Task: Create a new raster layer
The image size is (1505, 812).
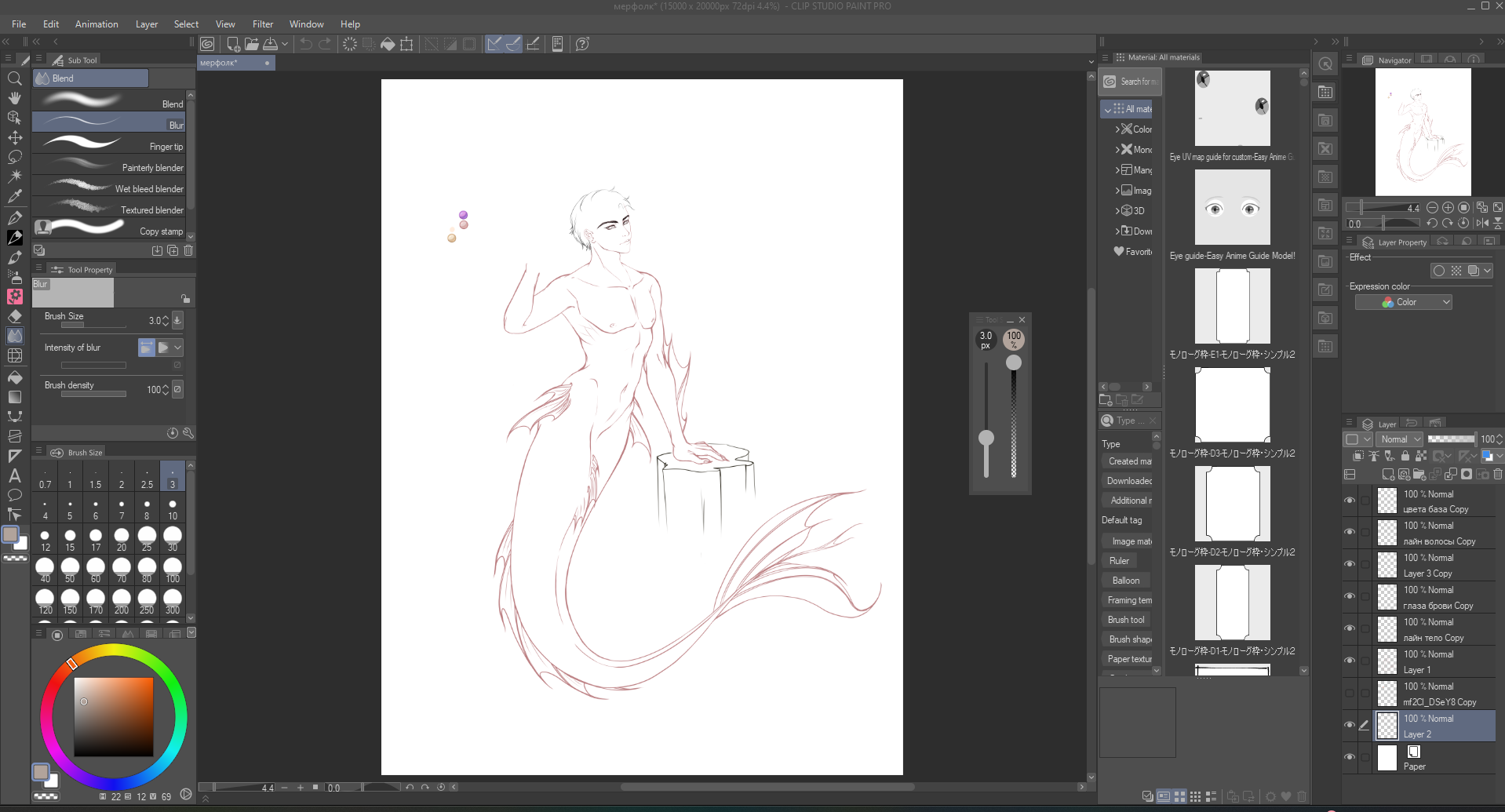Action: 1387,475
